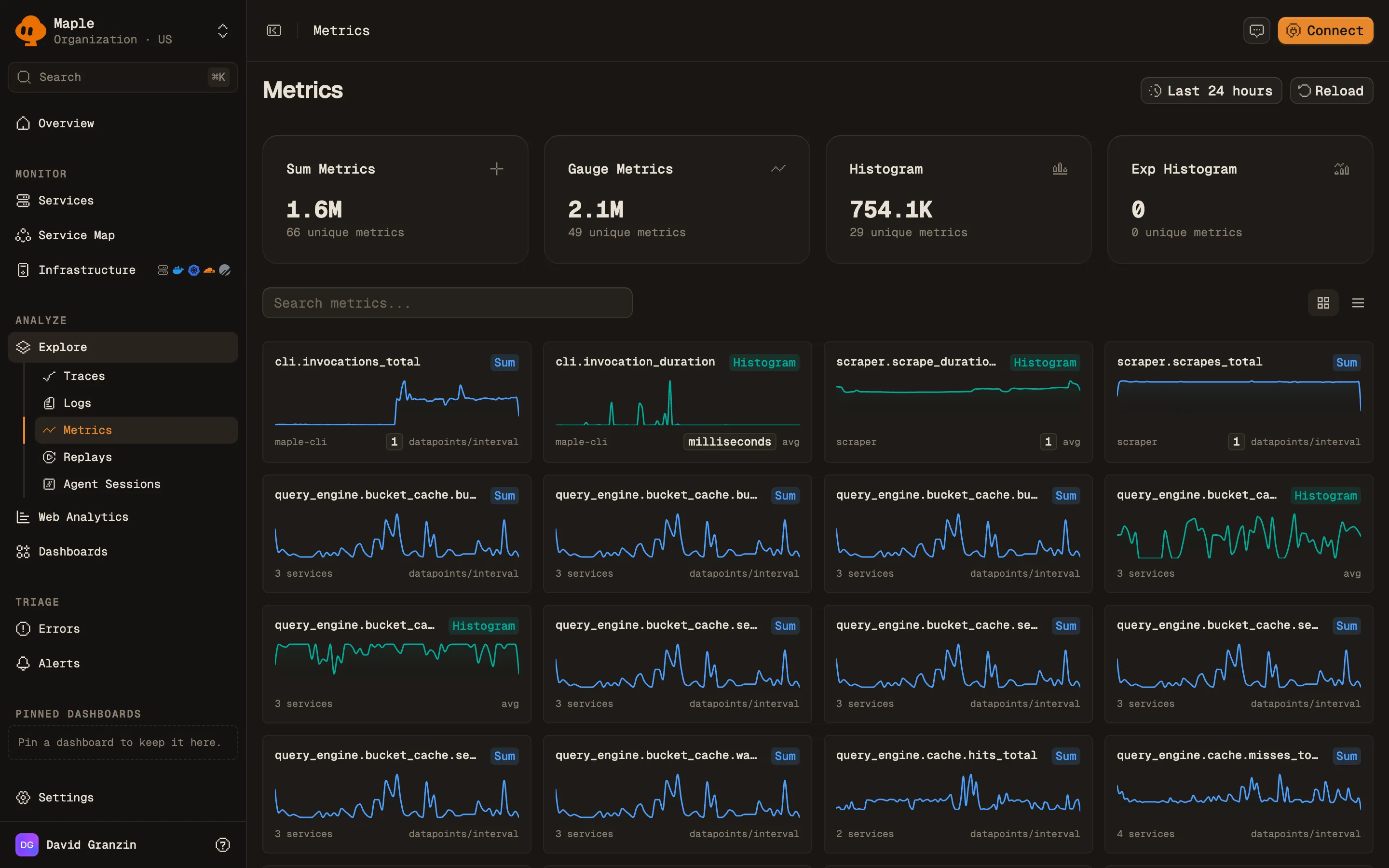Click the plus icon on Sum Metrics
The image size is (1389, 868).
click(496, 169)
